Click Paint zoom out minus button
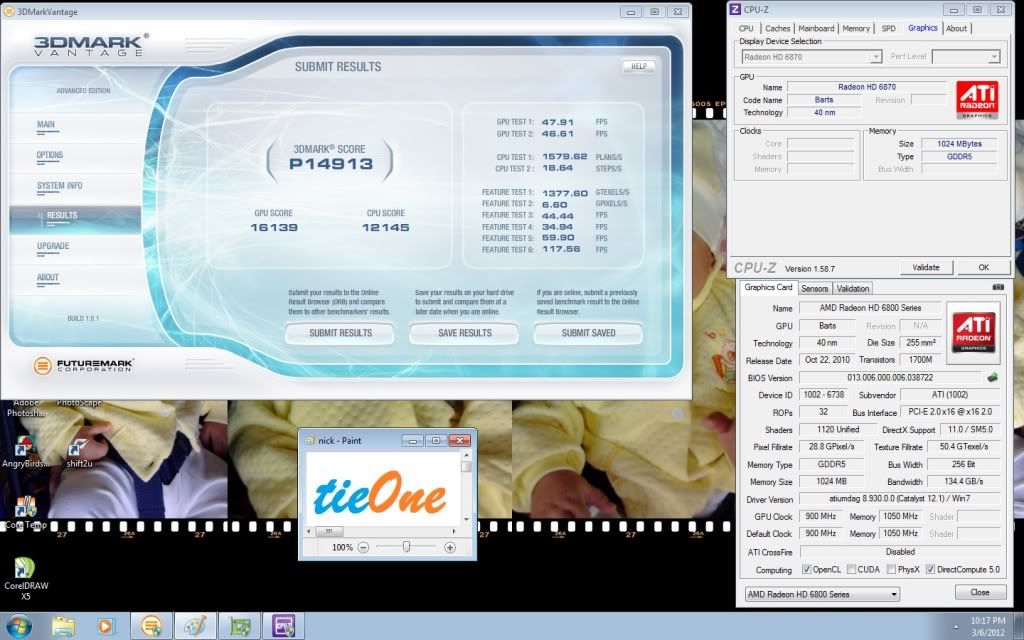Image resolution: width=1024 pixels, height=640 pixels. 363,547
